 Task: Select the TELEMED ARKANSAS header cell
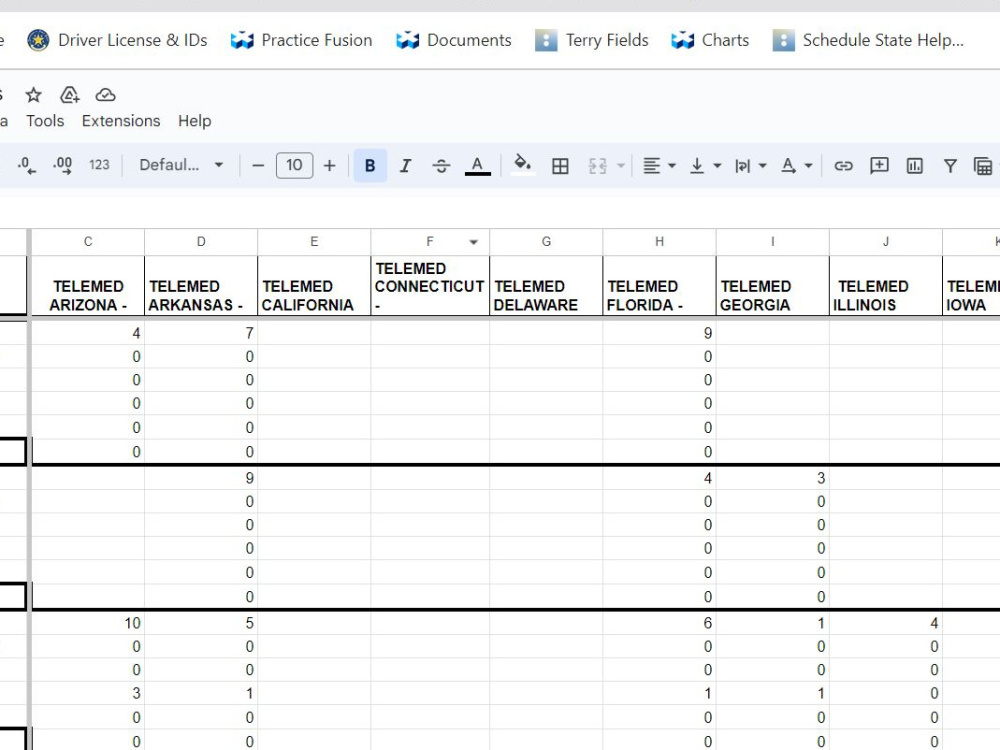coord(201,286)
